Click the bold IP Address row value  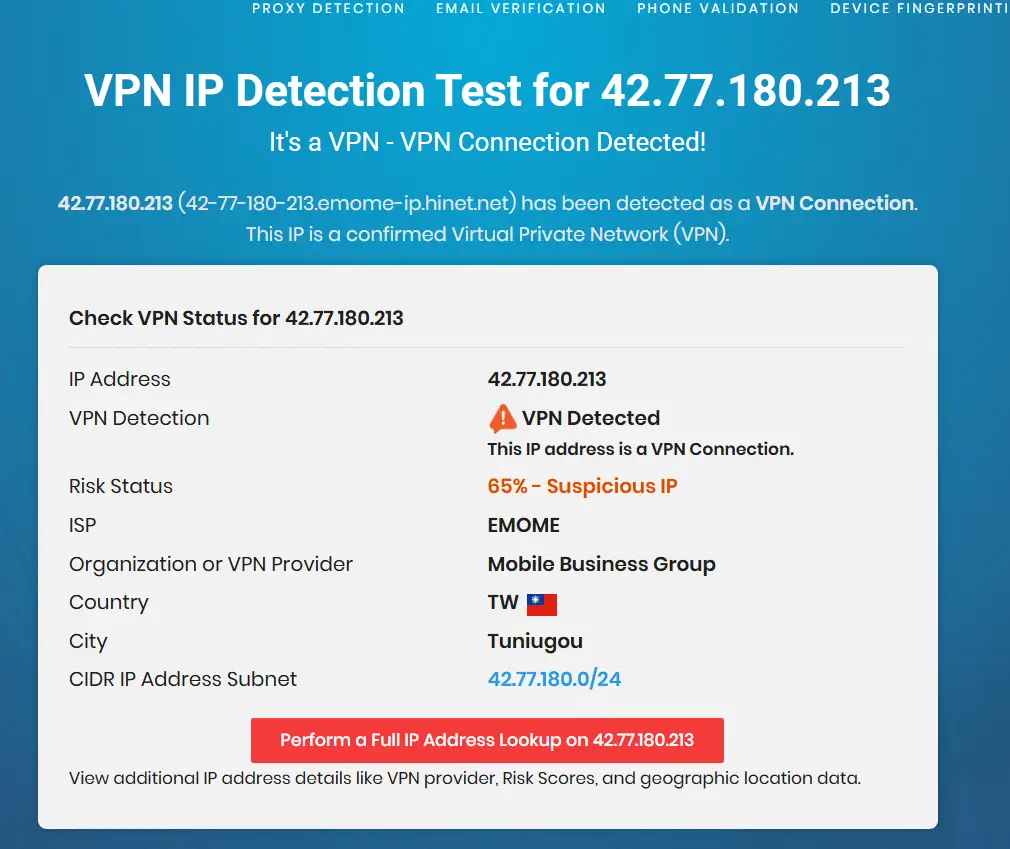pos(547,379)
